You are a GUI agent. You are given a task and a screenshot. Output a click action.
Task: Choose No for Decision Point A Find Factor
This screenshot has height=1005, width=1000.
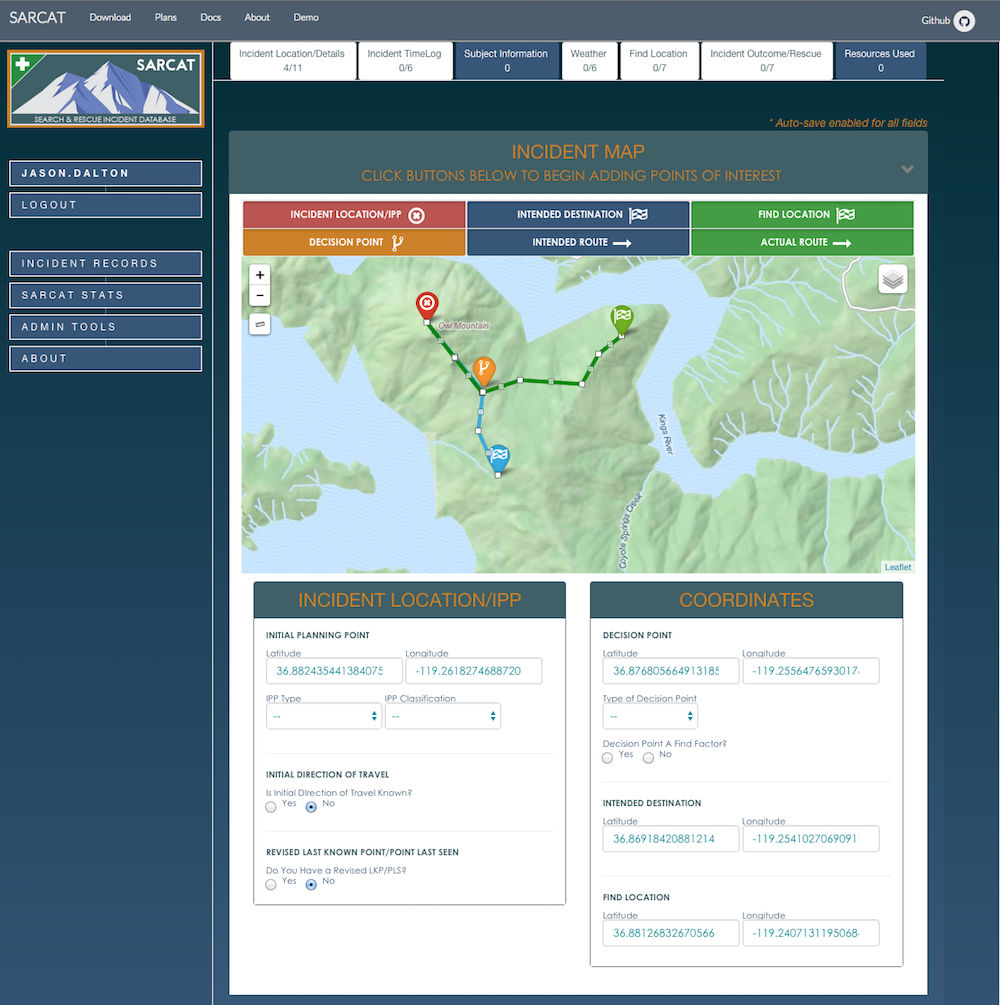649,758
